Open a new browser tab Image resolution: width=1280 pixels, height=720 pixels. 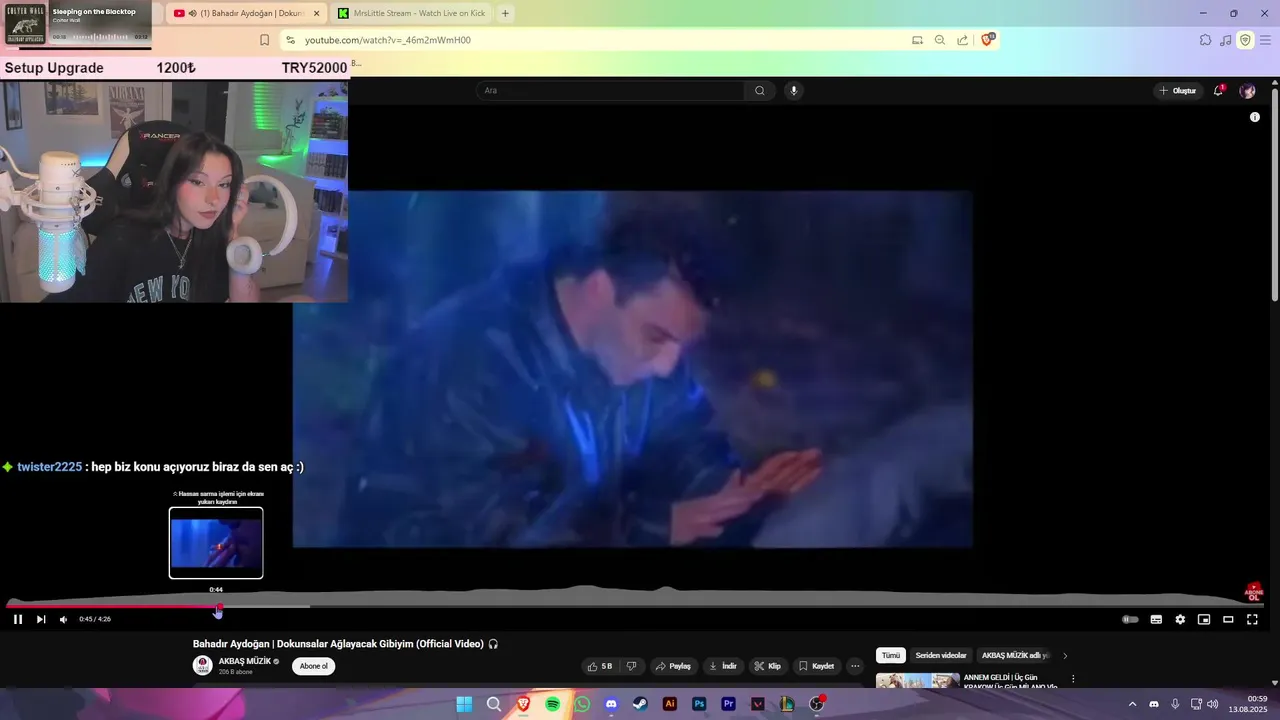point(505,13)
